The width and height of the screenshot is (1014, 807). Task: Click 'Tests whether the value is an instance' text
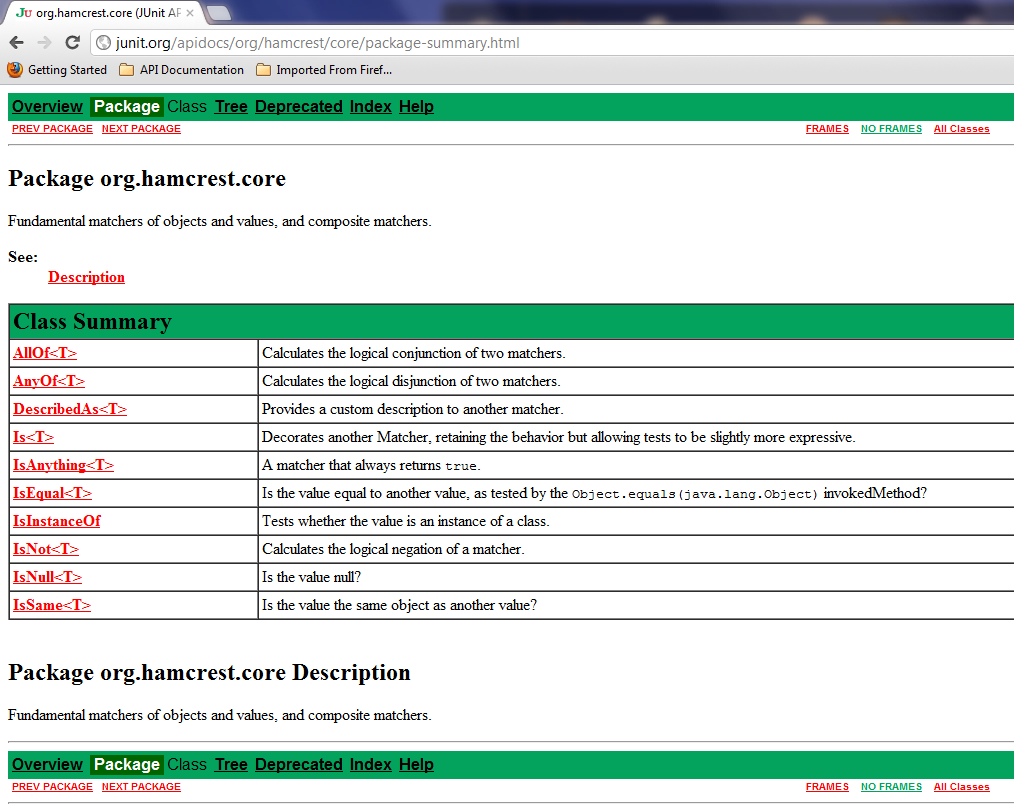tap(374, 521)
